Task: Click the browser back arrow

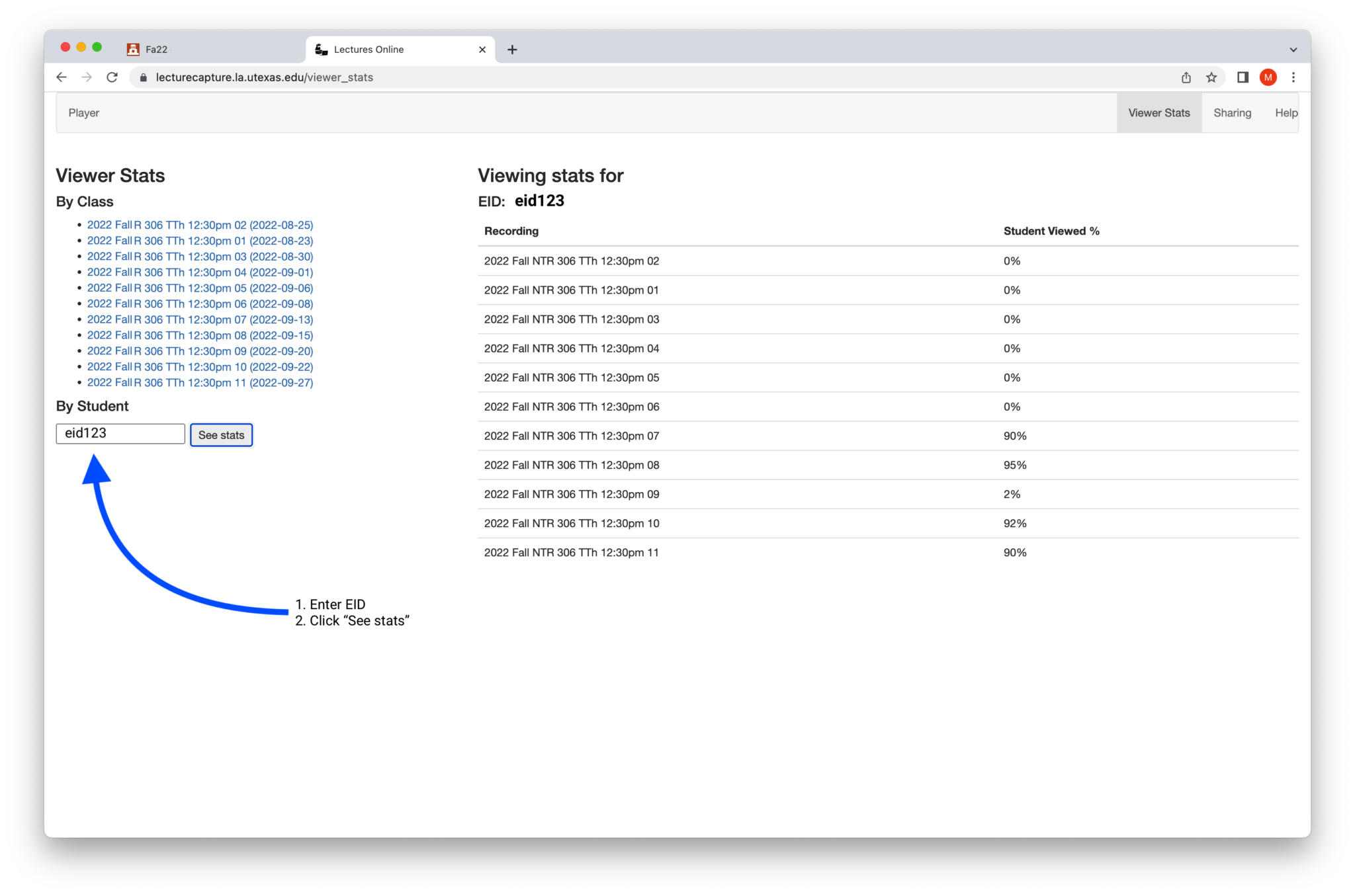Action: pyautogui.click(x=62, y=77)
